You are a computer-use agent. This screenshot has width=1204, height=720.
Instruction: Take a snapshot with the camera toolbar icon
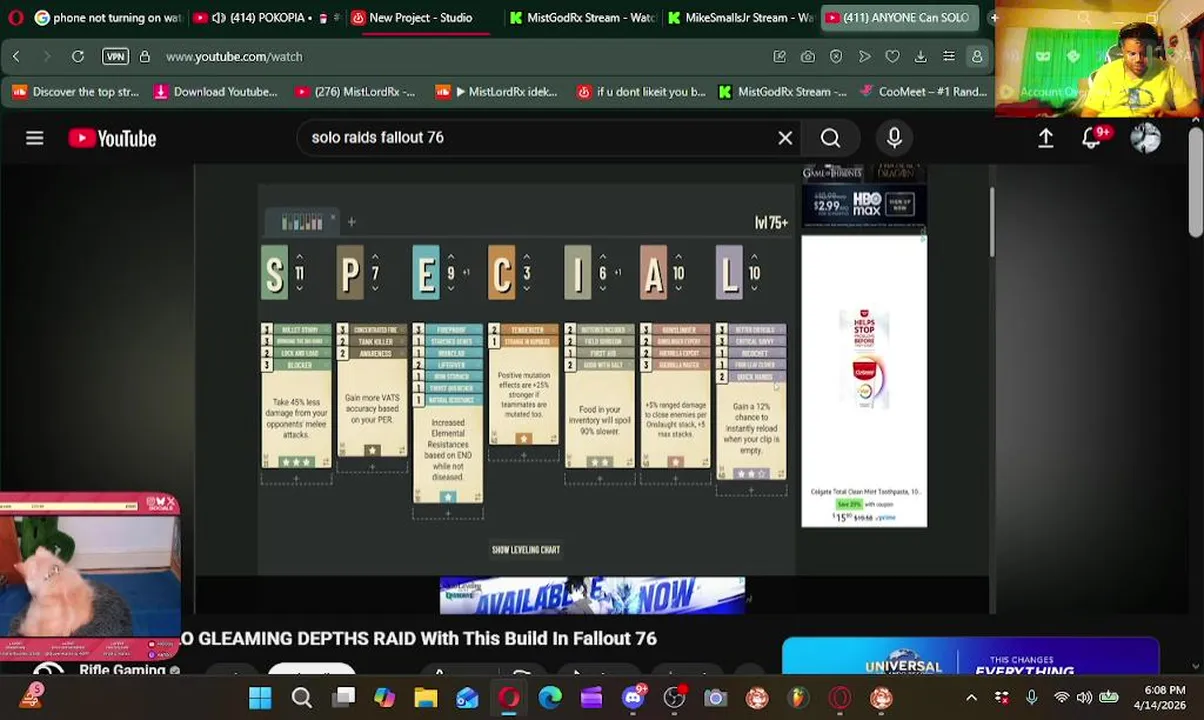(x=807, y=57)
